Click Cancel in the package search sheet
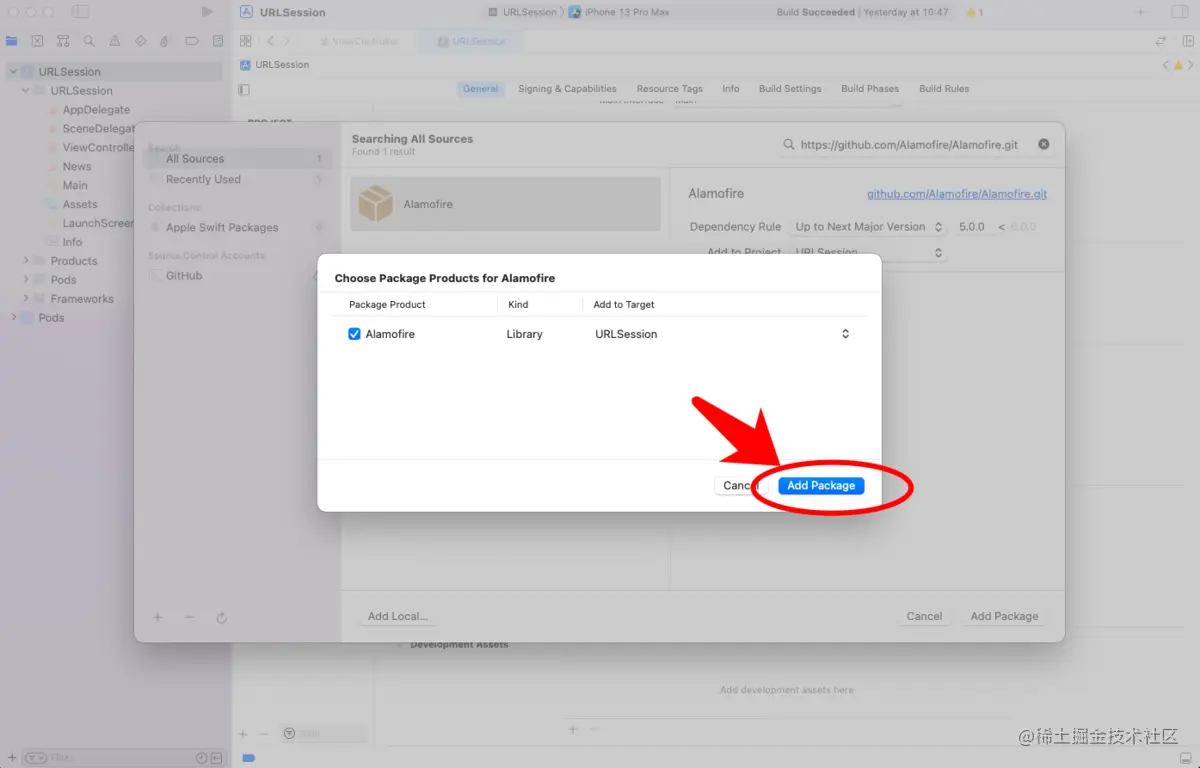1200x768 pixels. coord(924,616)
